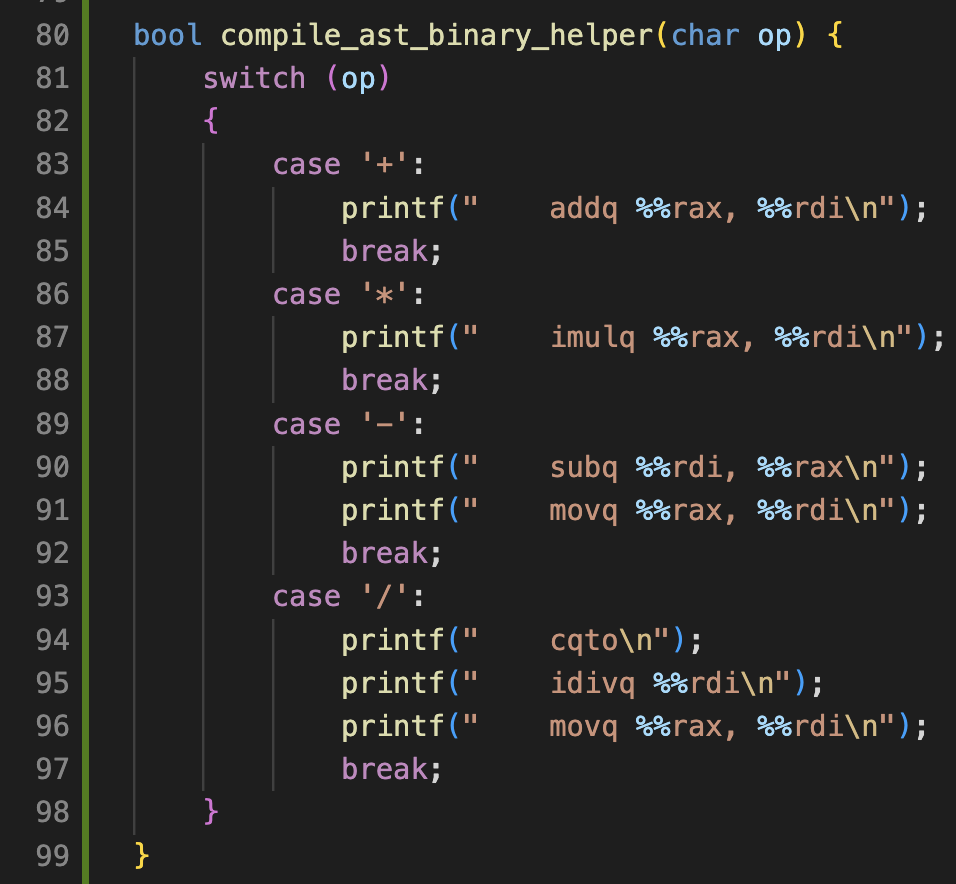Place cursor on the imulq instruction
Image resolution: width=956 pixels, height=884 pixels.
point(592,338)
